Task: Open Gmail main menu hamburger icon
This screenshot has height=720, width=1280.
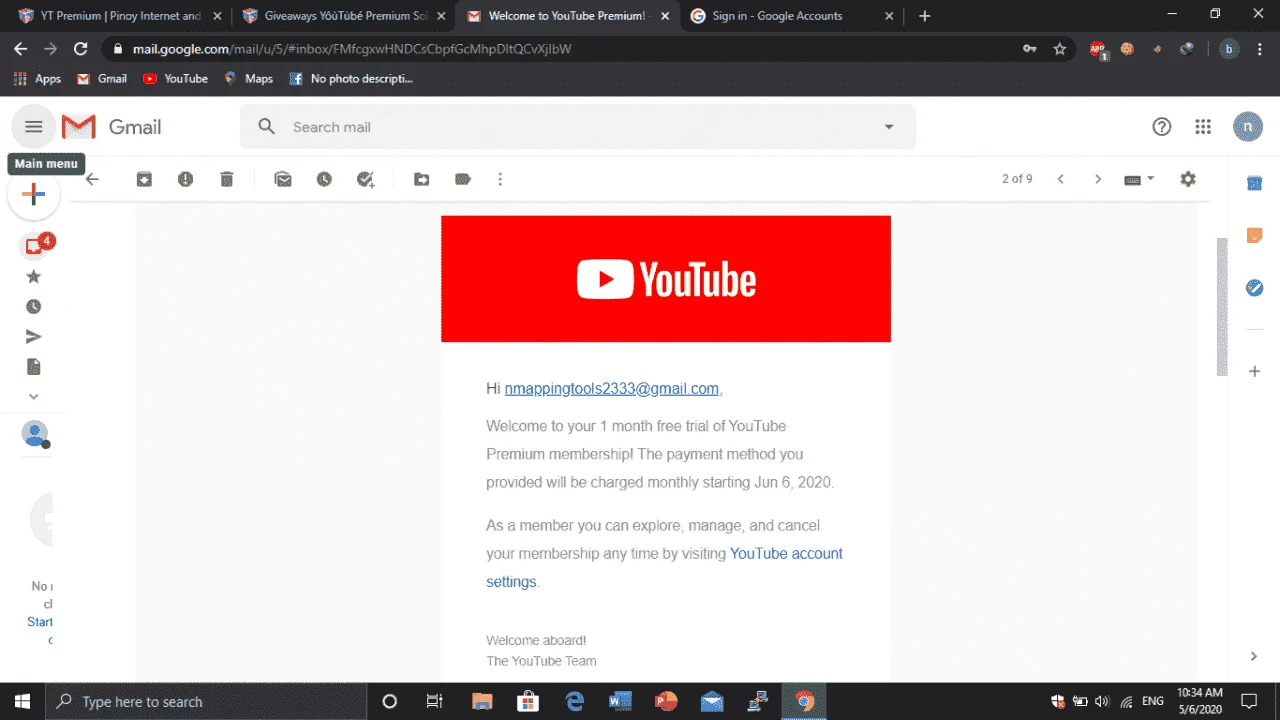Action: click(34, 127)
